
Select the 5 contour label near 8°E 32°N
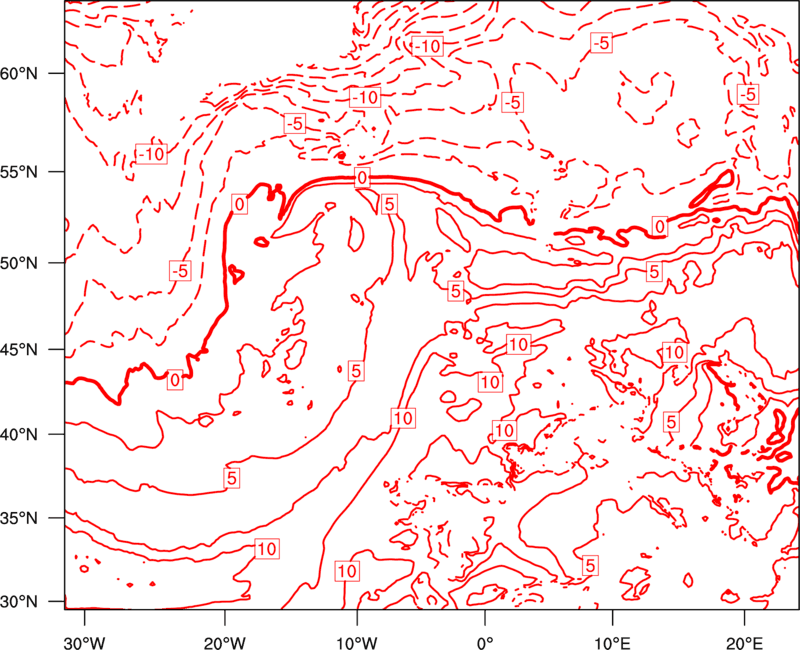coord(590,565)
